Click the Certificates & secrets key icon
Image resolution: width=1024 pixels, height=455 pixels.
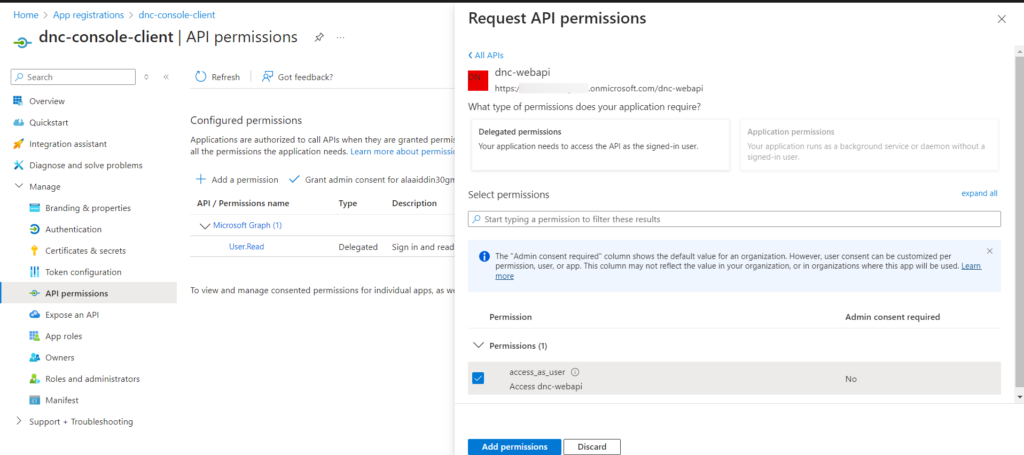(x=35, y=251)
